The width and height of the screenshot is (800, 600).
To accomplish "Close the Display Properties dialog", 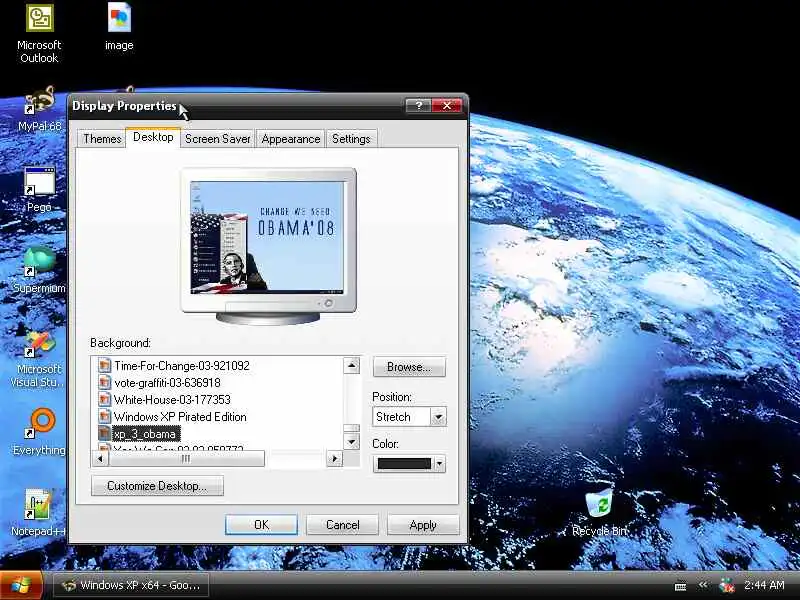I will coord(447,106).
